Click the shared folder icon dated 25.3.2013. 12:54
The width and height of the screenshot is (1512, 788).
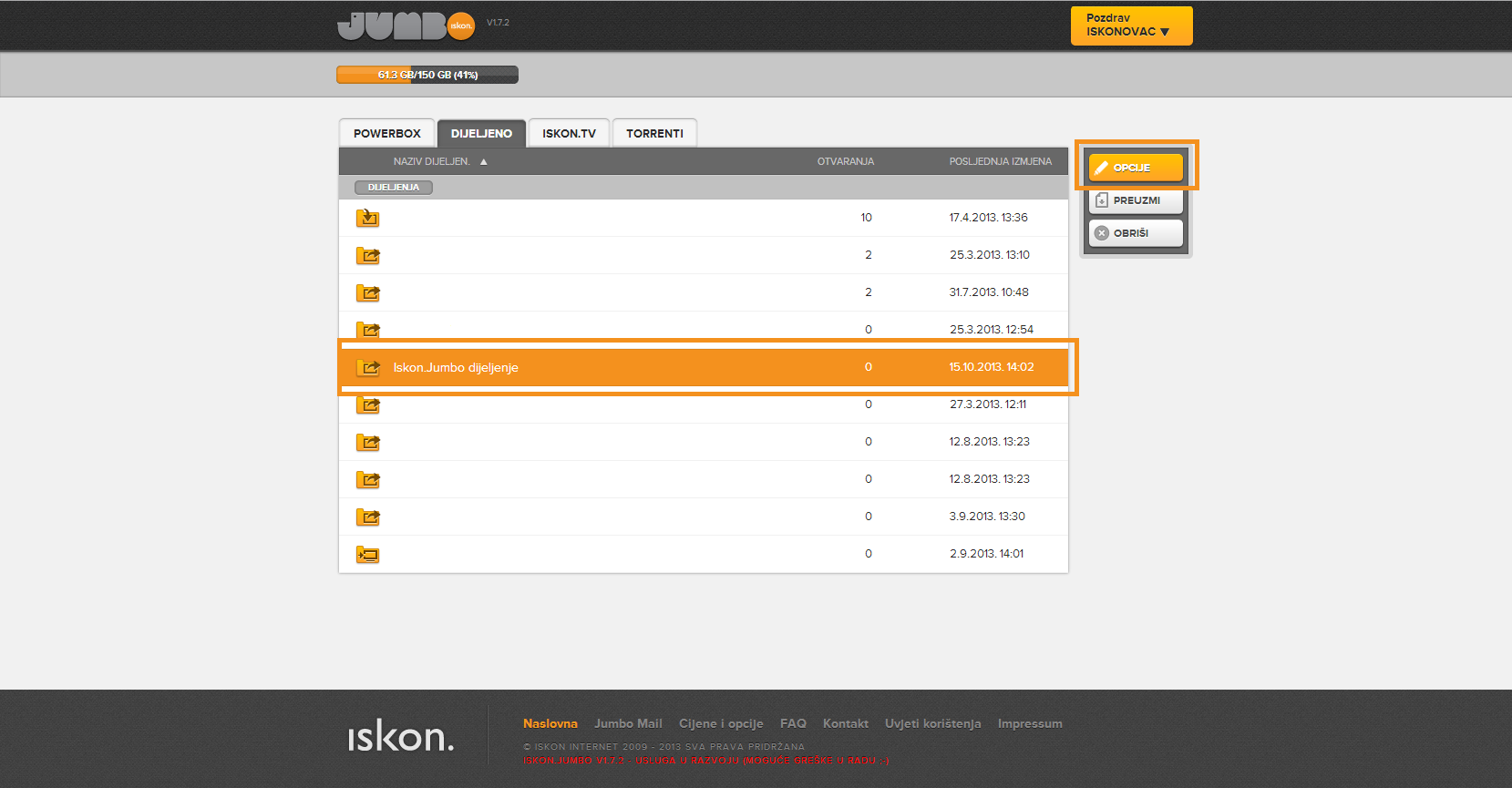tap(367, 330)
